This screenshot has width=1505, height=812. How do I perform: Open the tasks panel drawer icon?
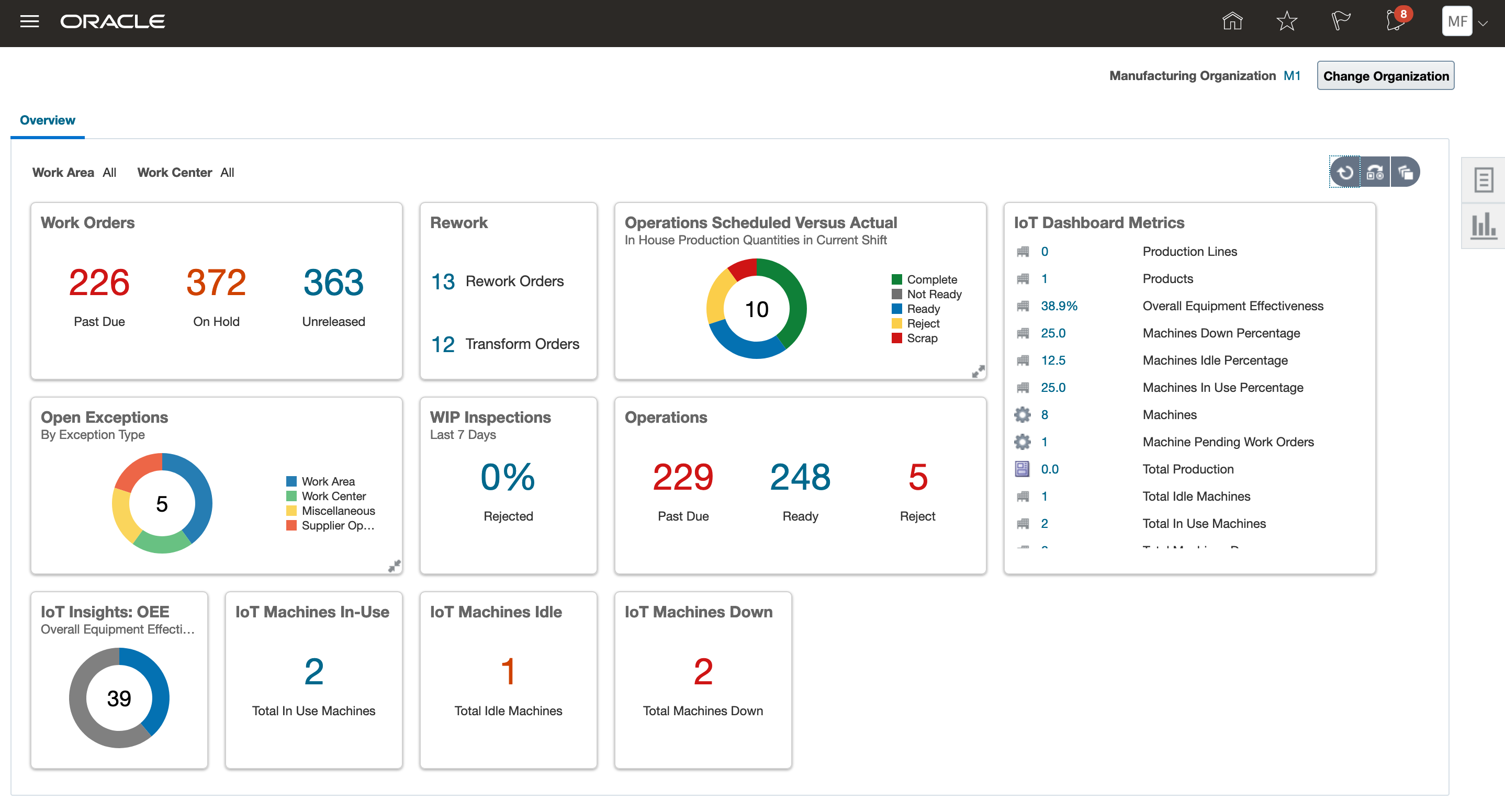1484,179
